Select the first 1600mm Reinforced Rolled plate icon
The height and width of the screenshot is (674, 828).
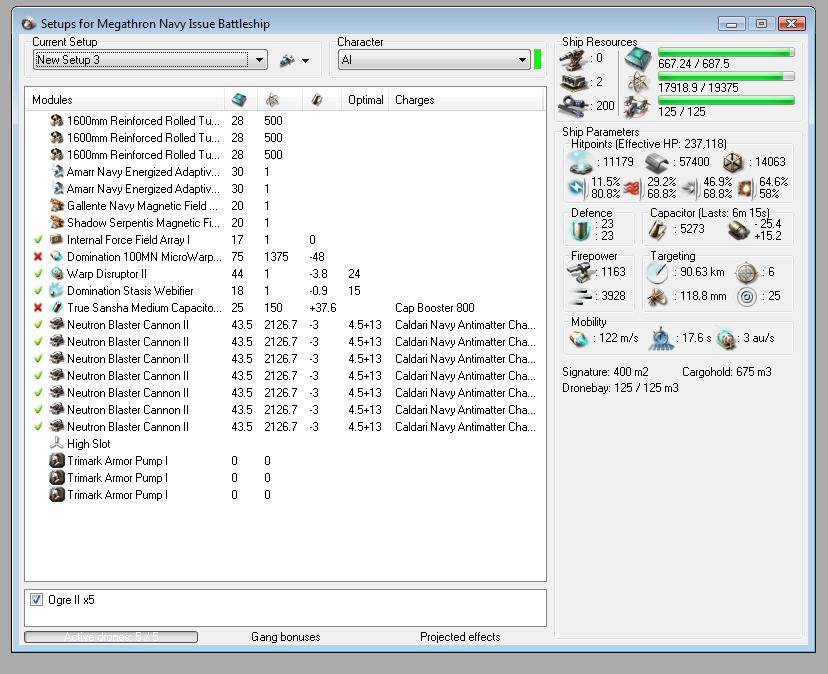point(57,121)
